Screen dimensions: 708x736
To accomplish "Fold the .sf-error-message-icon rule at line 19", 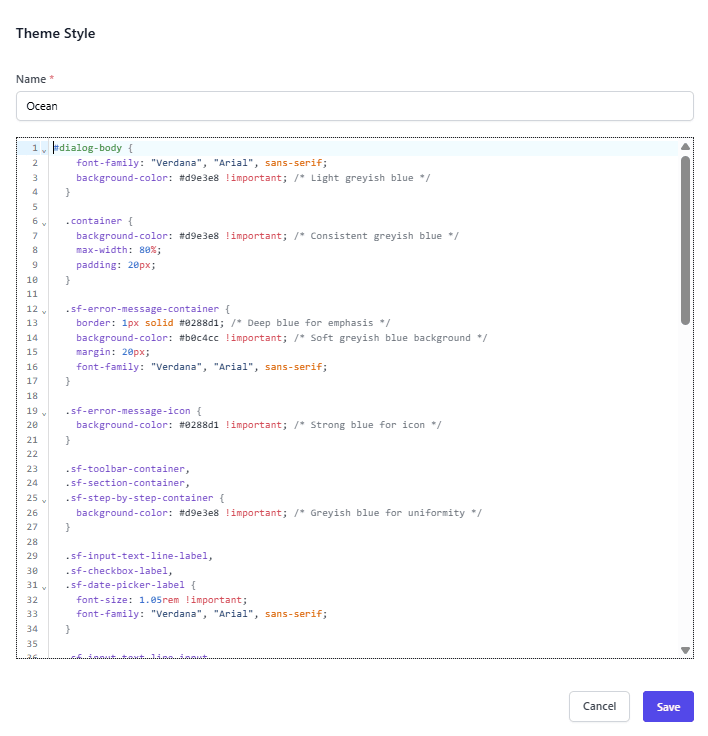I will pyautogui.click(x=44, y=412).
